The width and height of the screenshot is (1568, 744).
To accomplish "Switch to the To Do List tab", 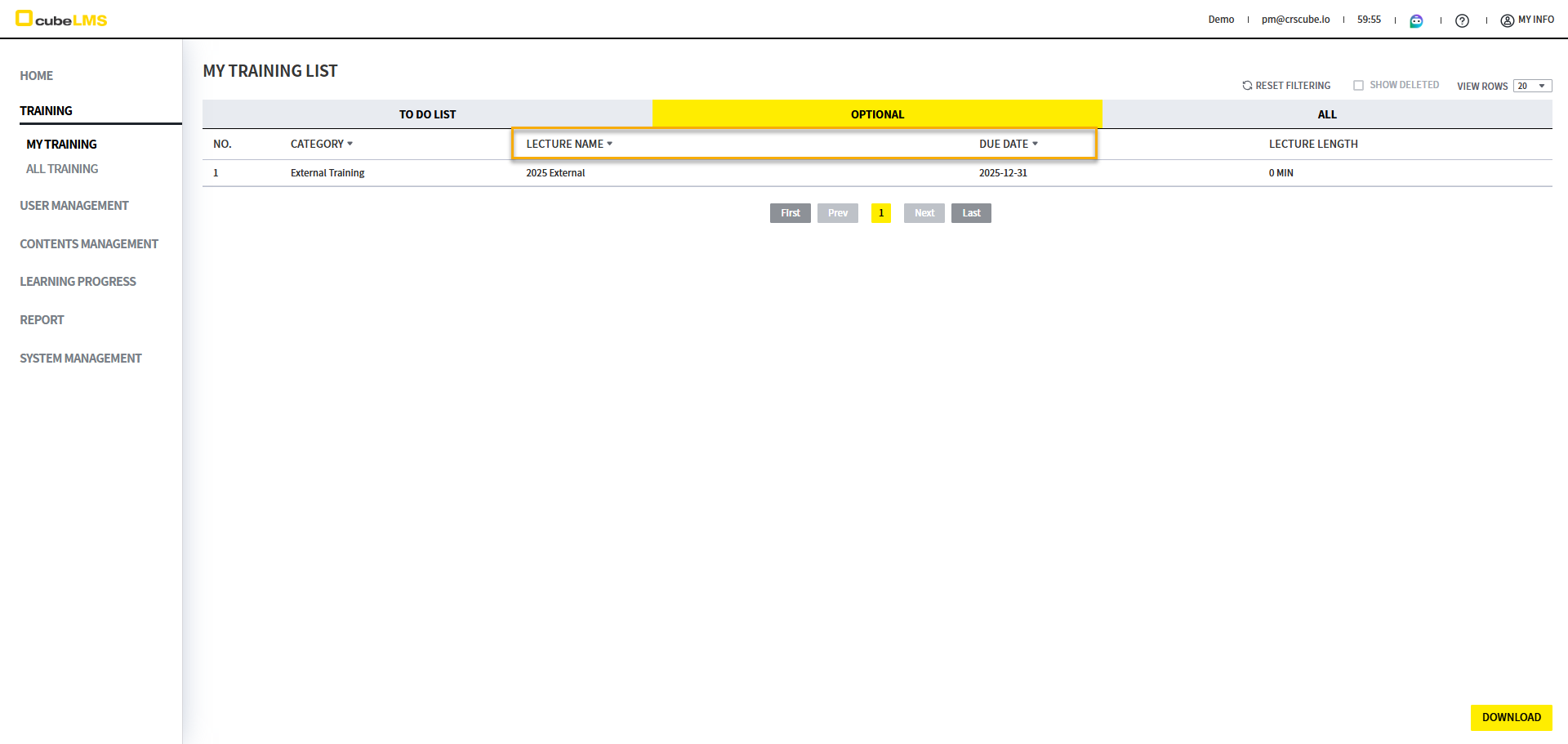I will (427, 114).
